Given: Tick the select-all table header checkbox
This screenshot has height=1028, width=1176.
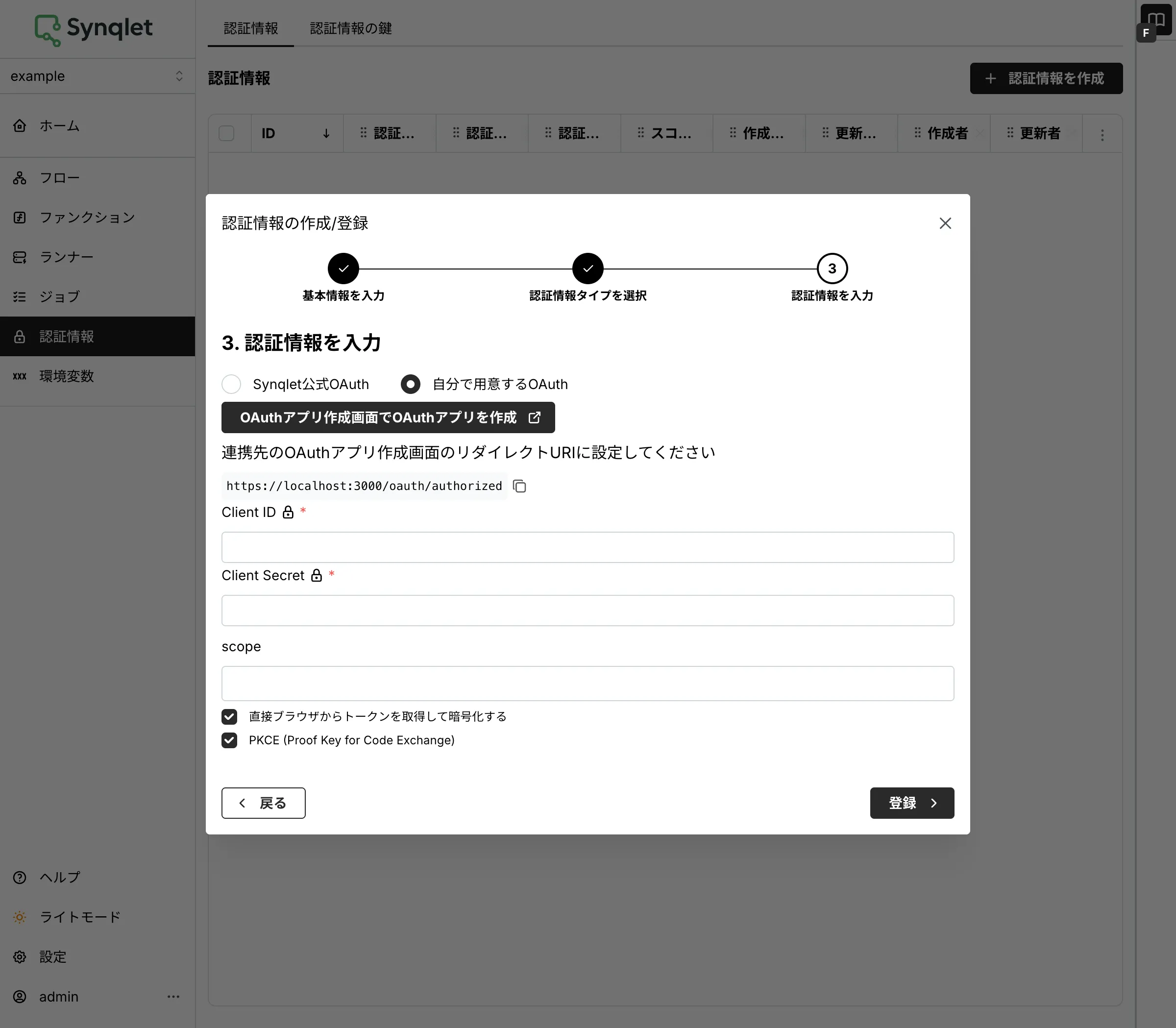Looking at the screenshot, I should (226, 134).
